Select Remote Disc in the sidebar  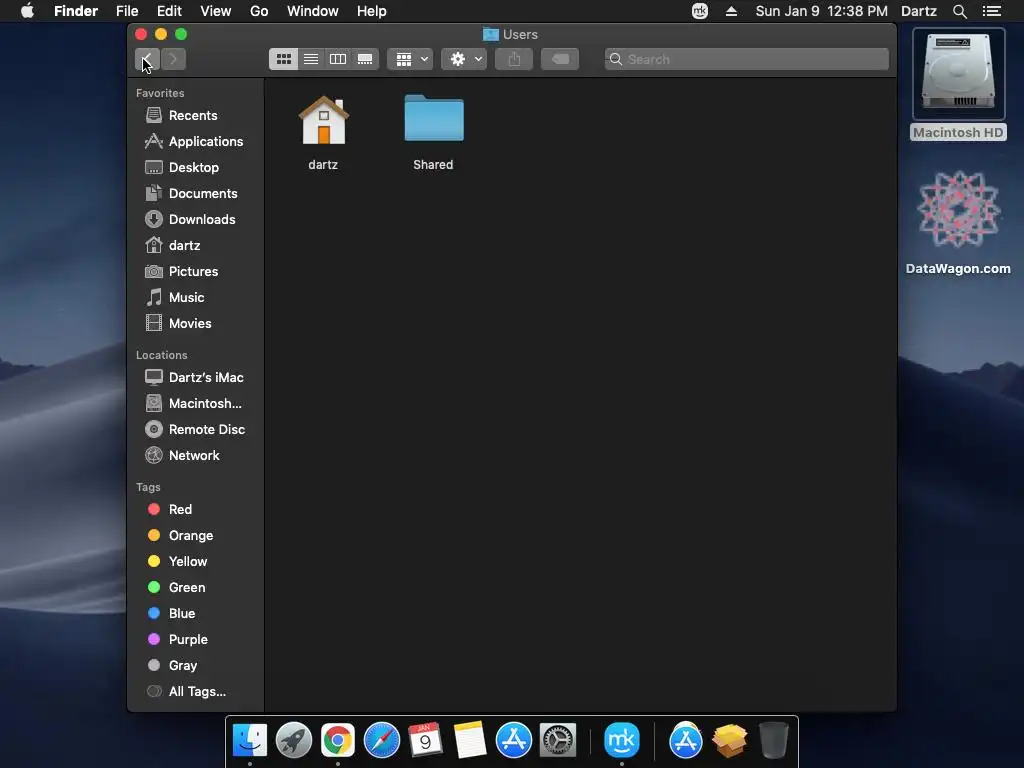196,430
